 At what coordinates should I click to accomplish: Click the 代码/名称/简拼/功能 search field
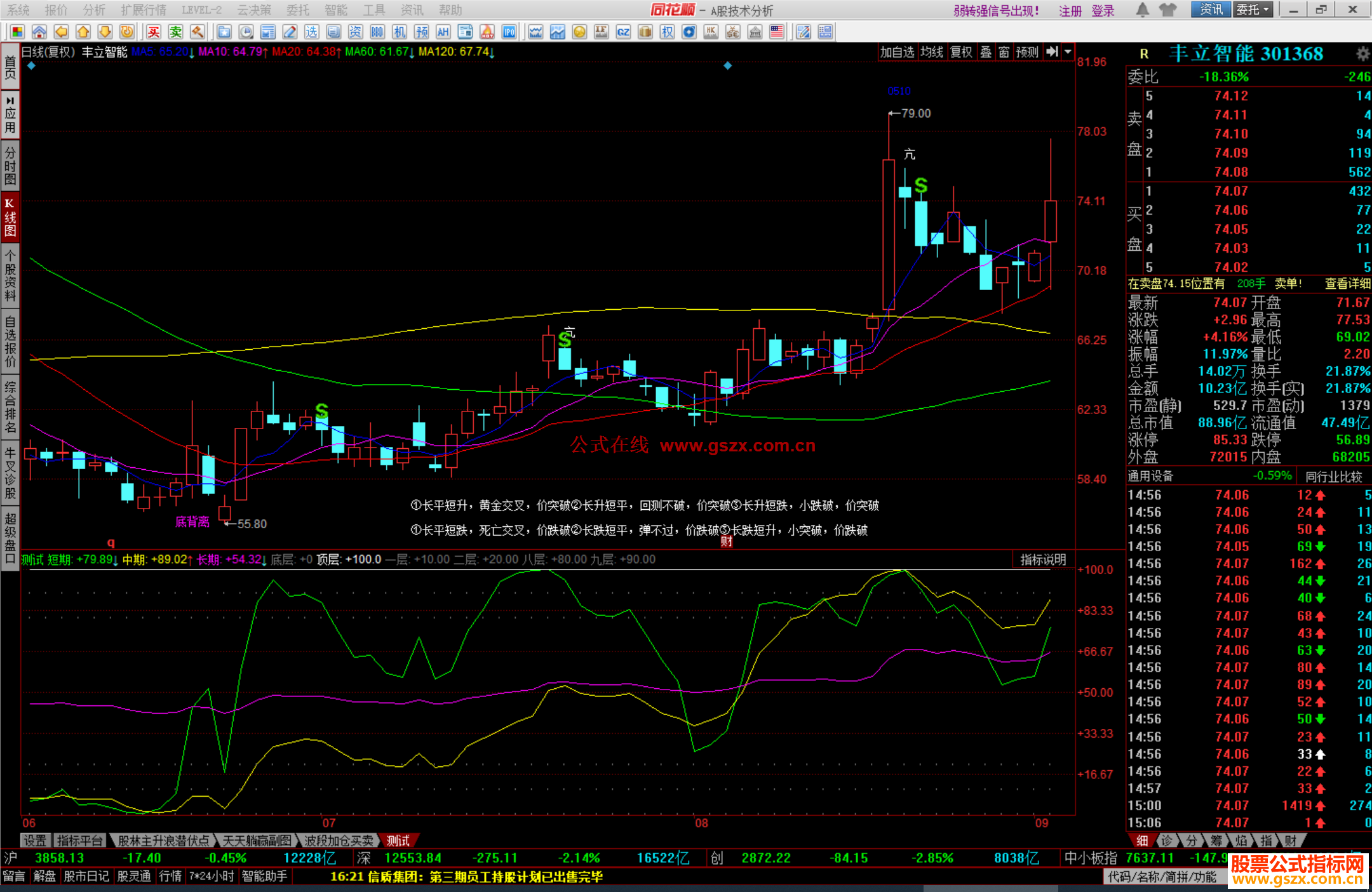click(x=1162, y=877)
